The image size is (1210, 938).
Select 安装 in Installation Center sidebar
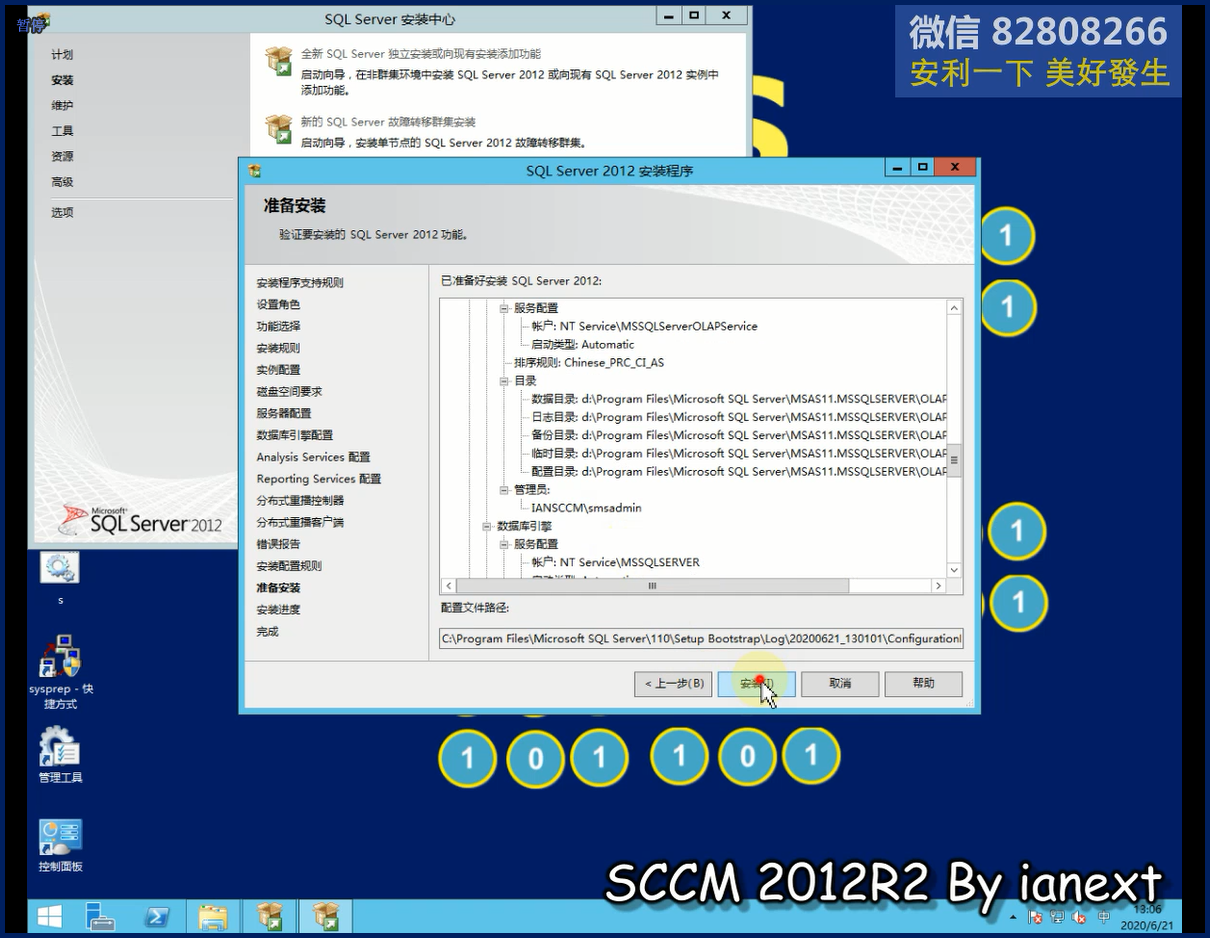pos(62,80)
